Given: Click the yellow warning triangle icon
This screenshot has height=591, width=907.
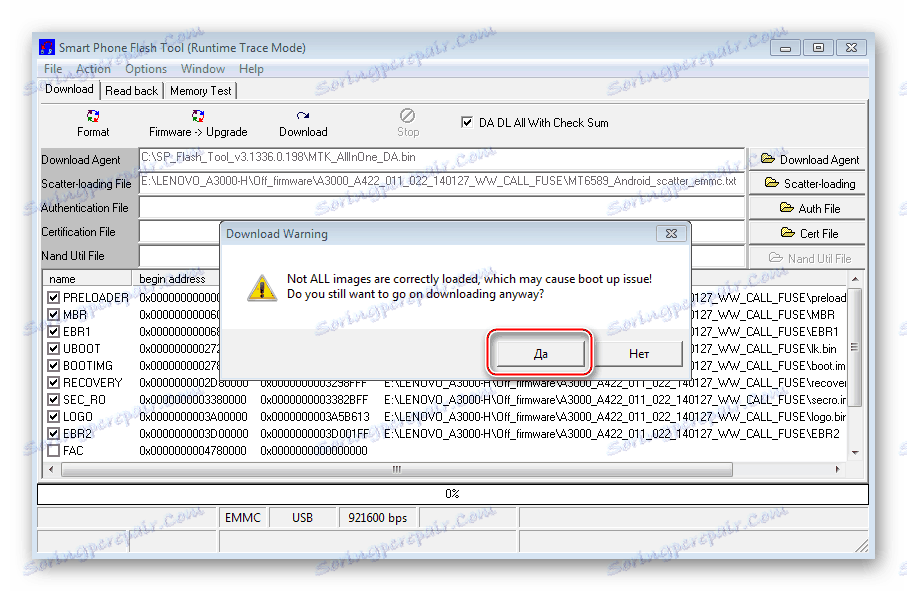Looking at the screenshot, I should [x=261, y=287].
